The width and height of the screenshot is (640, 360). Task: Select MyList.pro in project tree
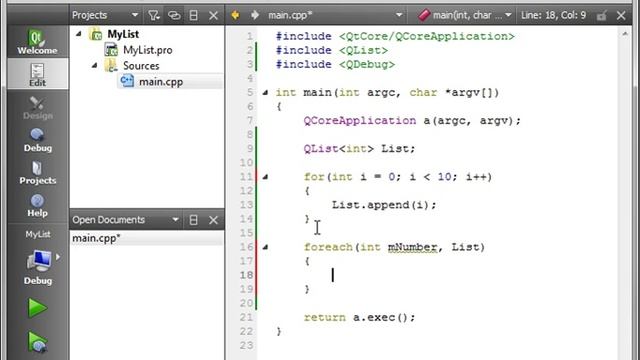[x=147, y=50]
